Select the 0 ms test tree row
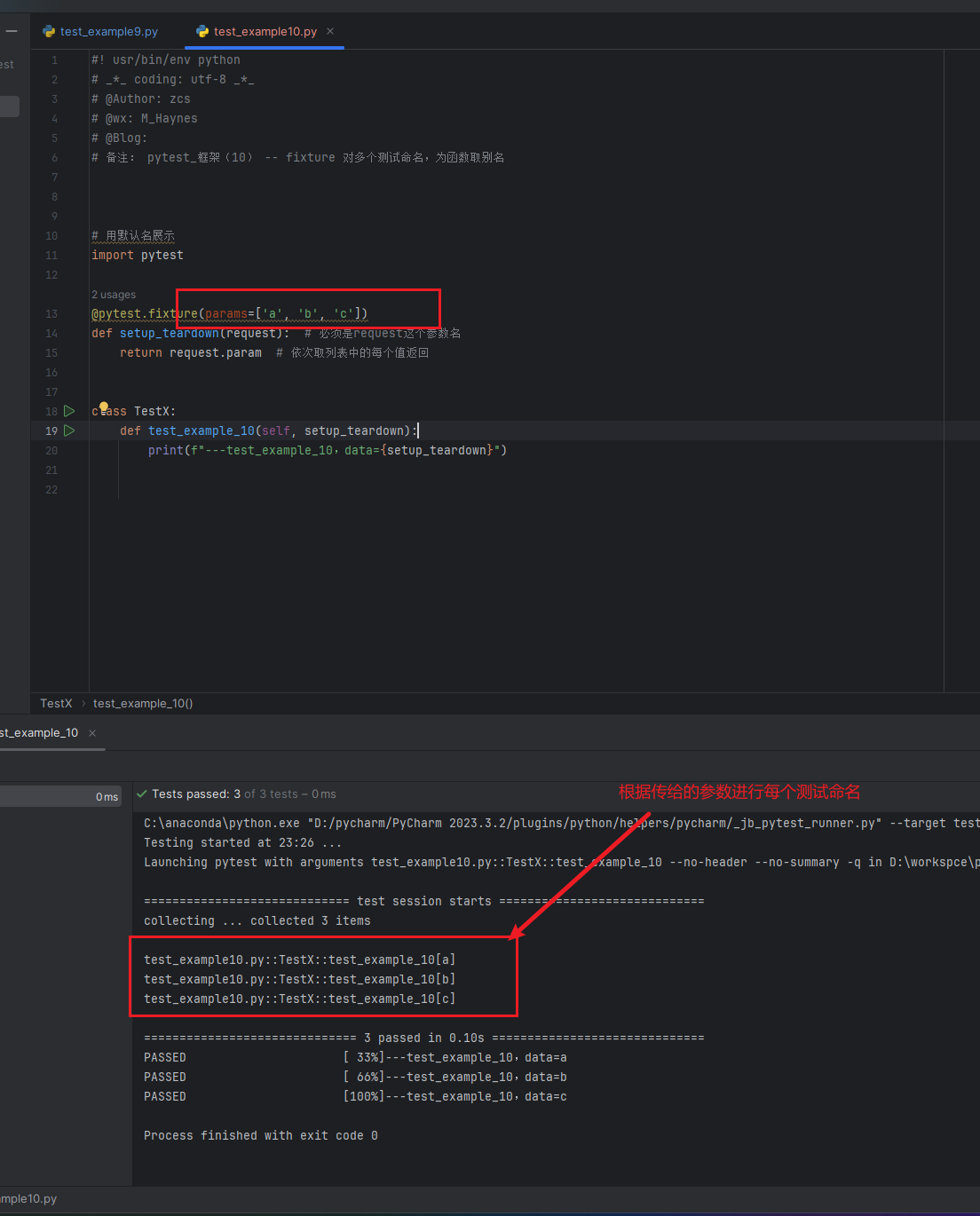 click(x=60, y=796)
